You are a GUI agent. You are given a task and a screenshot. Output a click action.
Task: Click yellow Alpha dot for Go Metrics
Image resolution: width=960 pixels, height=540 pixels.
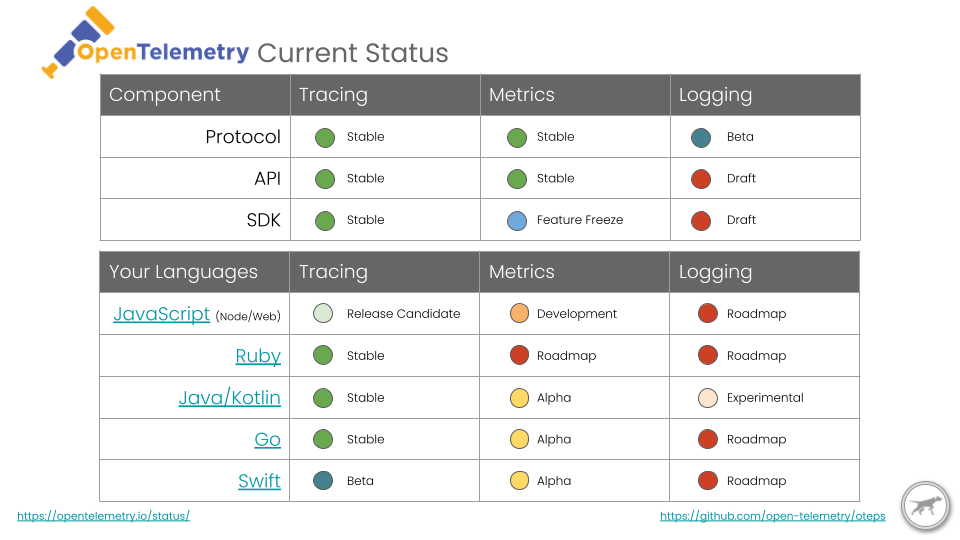click(519, 439)
